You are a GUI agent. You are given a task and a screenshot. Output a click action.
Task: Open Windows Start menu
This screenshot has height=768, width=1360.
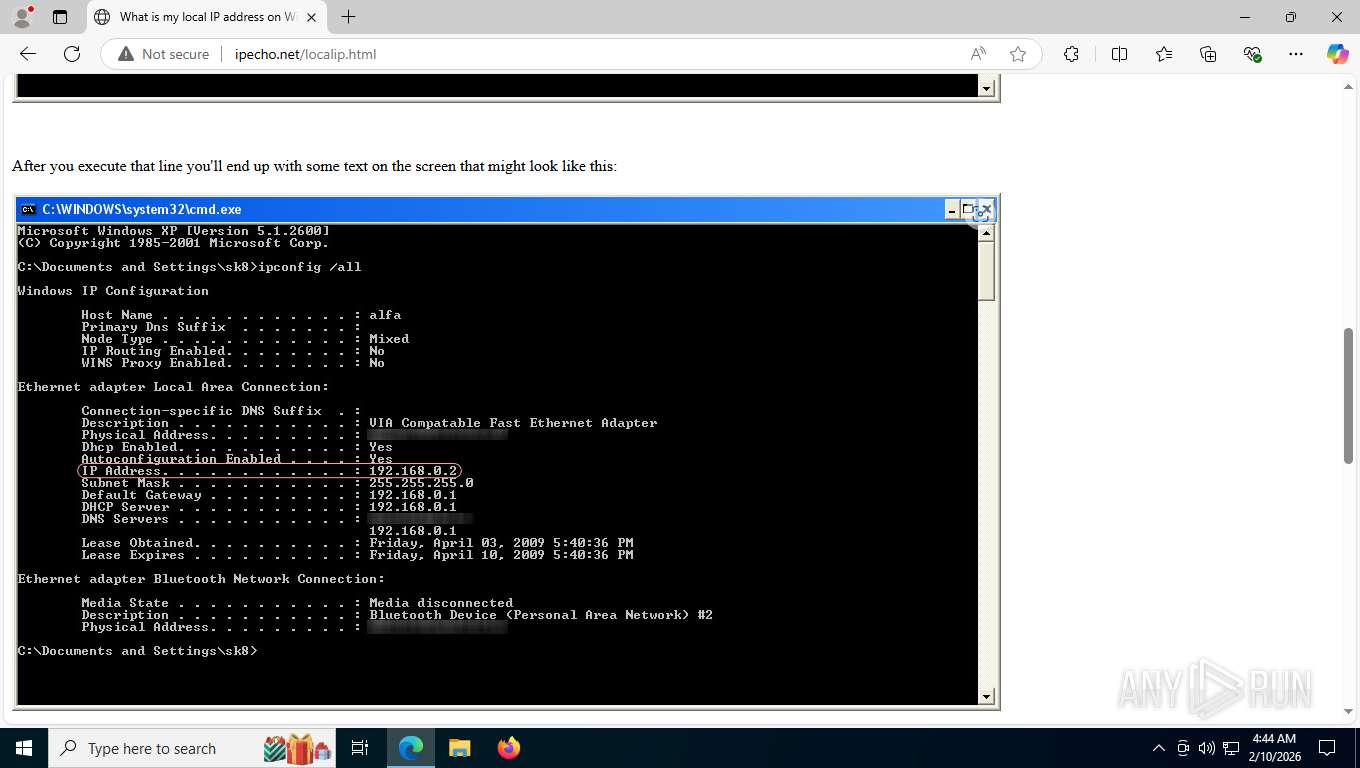click(x=24, y=748)
